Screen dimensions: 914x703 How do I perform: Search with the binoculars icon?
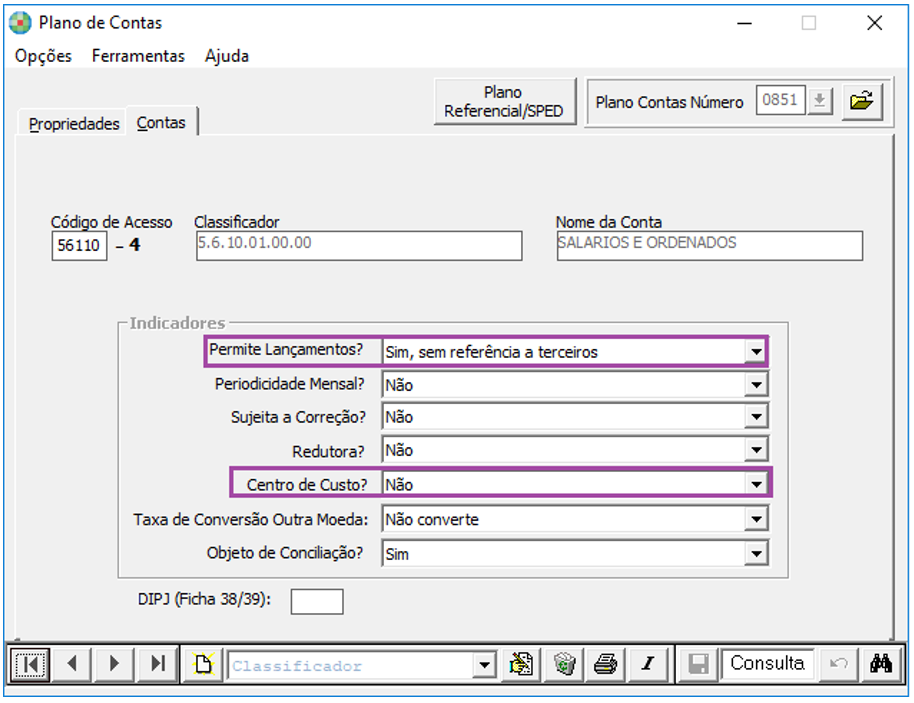point(881,664)
